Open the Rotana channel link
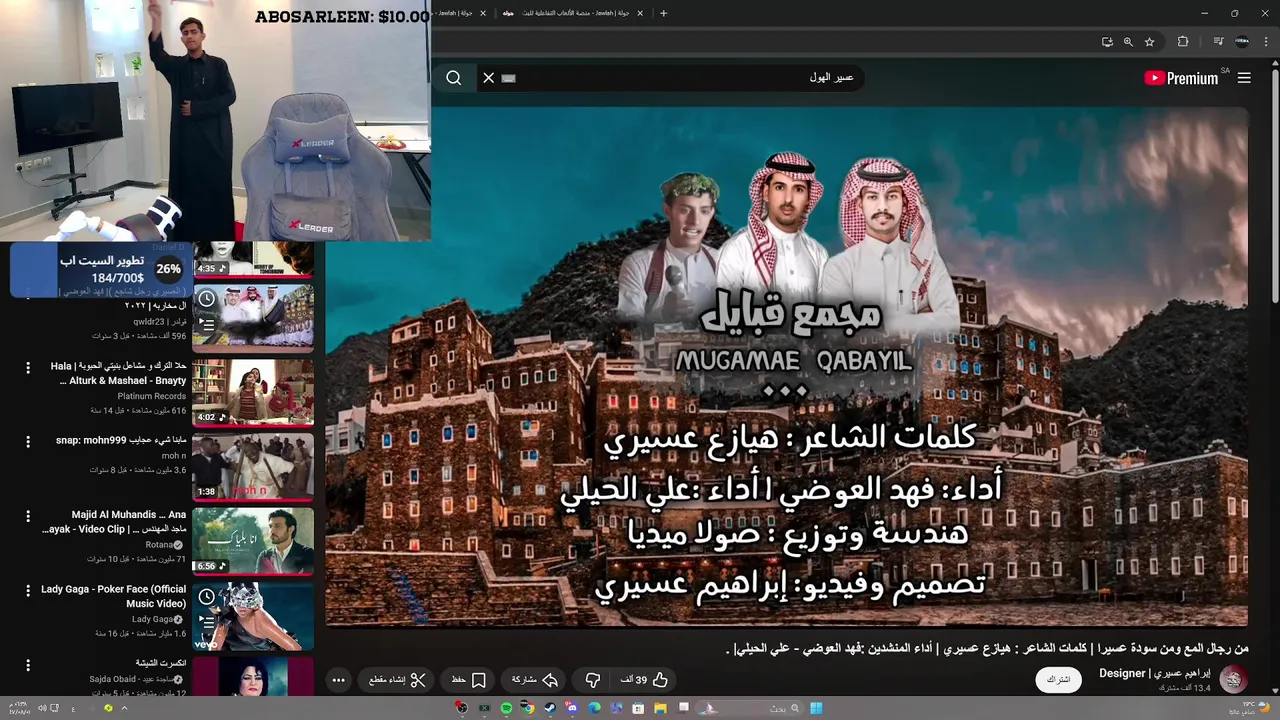Screen dimensions: 1280x720 click(x=160, y=545)
